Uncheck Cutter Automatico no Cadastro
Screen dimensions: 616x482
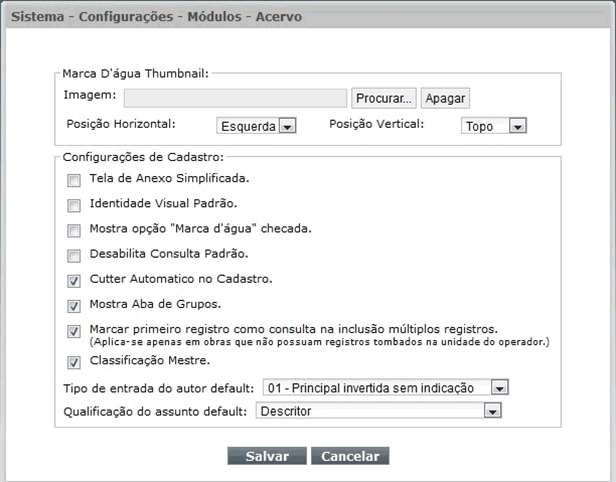[x=74, y=281]
